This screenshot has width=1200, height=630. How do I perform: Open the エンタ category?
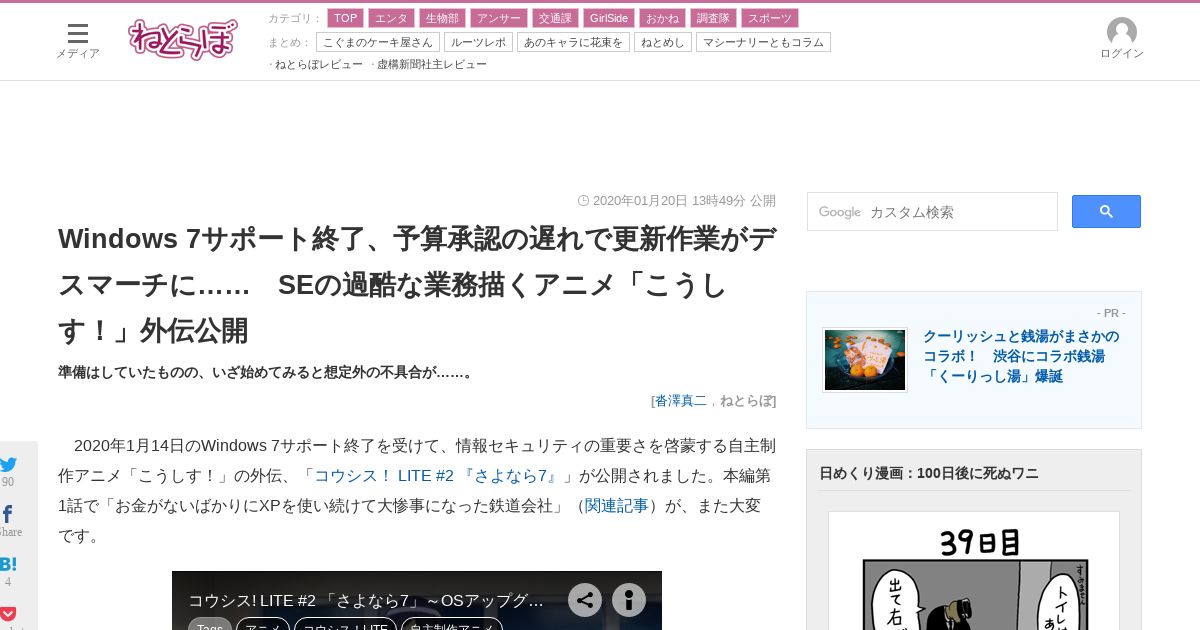click(x=391, y=18)
